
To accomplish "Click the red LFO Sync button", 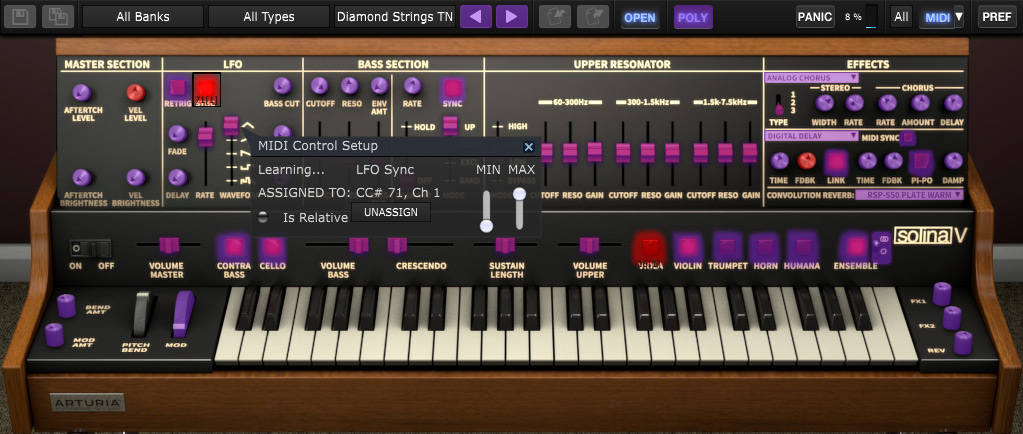I will click(206, 89).
